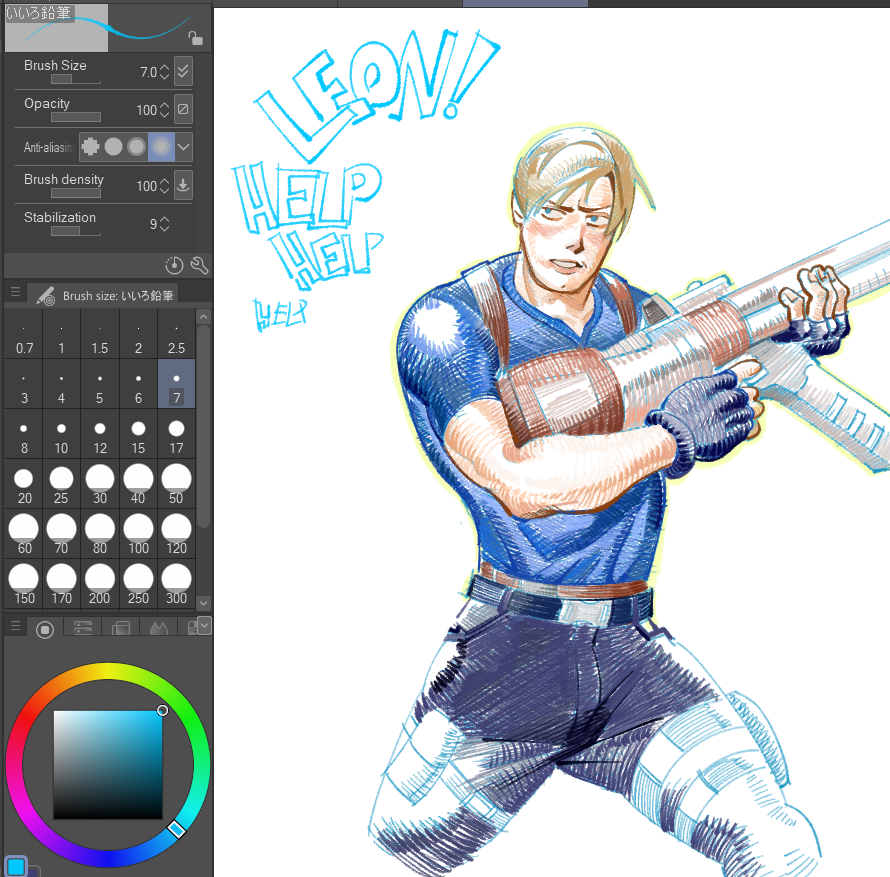Screen dimensions: 890x877
Task: Click the Stabilization value stepper arrows
Action: click(x=164, y=224)
